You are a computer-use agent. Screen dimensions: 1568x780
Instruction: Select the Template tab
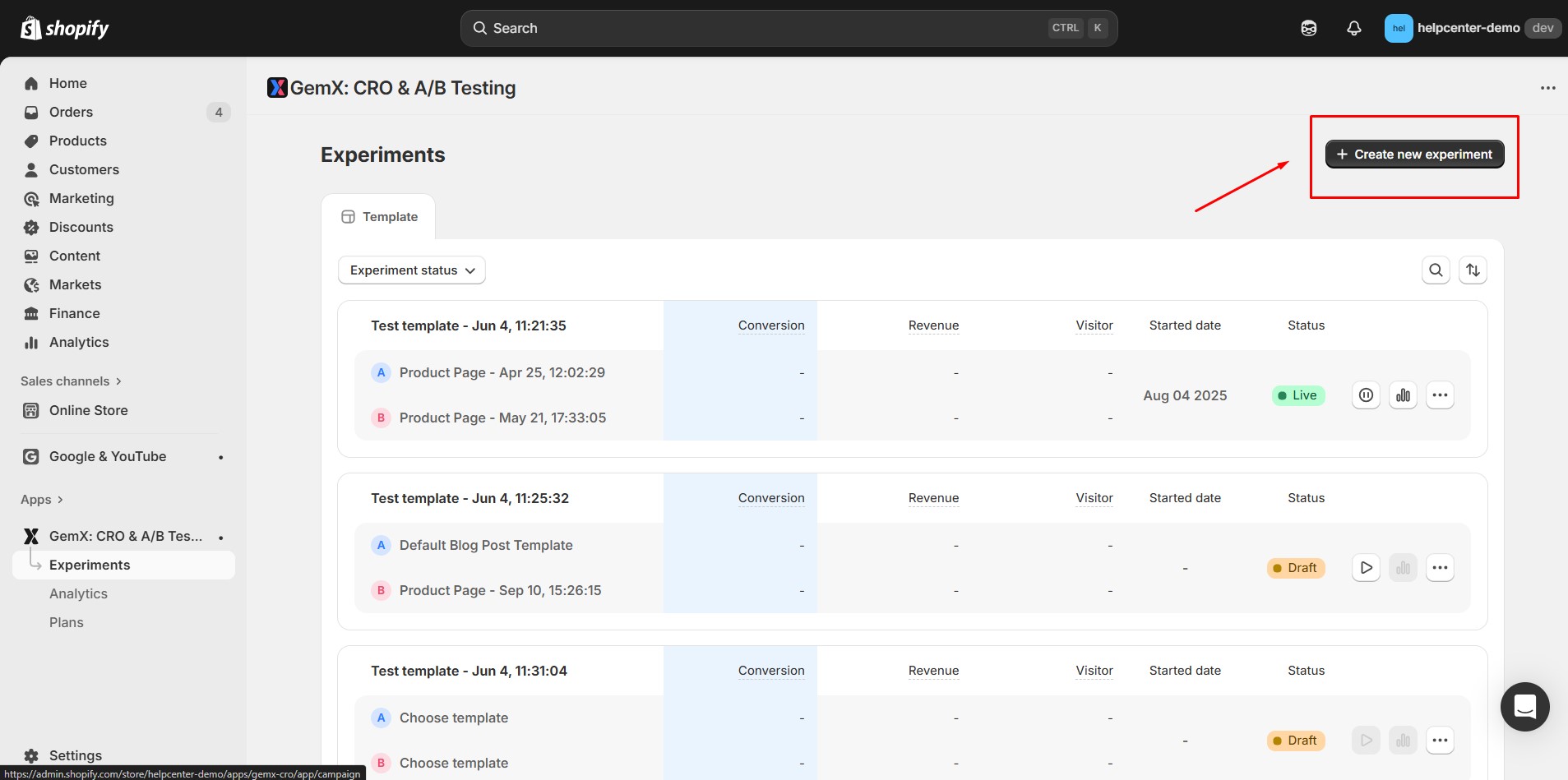tap(379, 217)
